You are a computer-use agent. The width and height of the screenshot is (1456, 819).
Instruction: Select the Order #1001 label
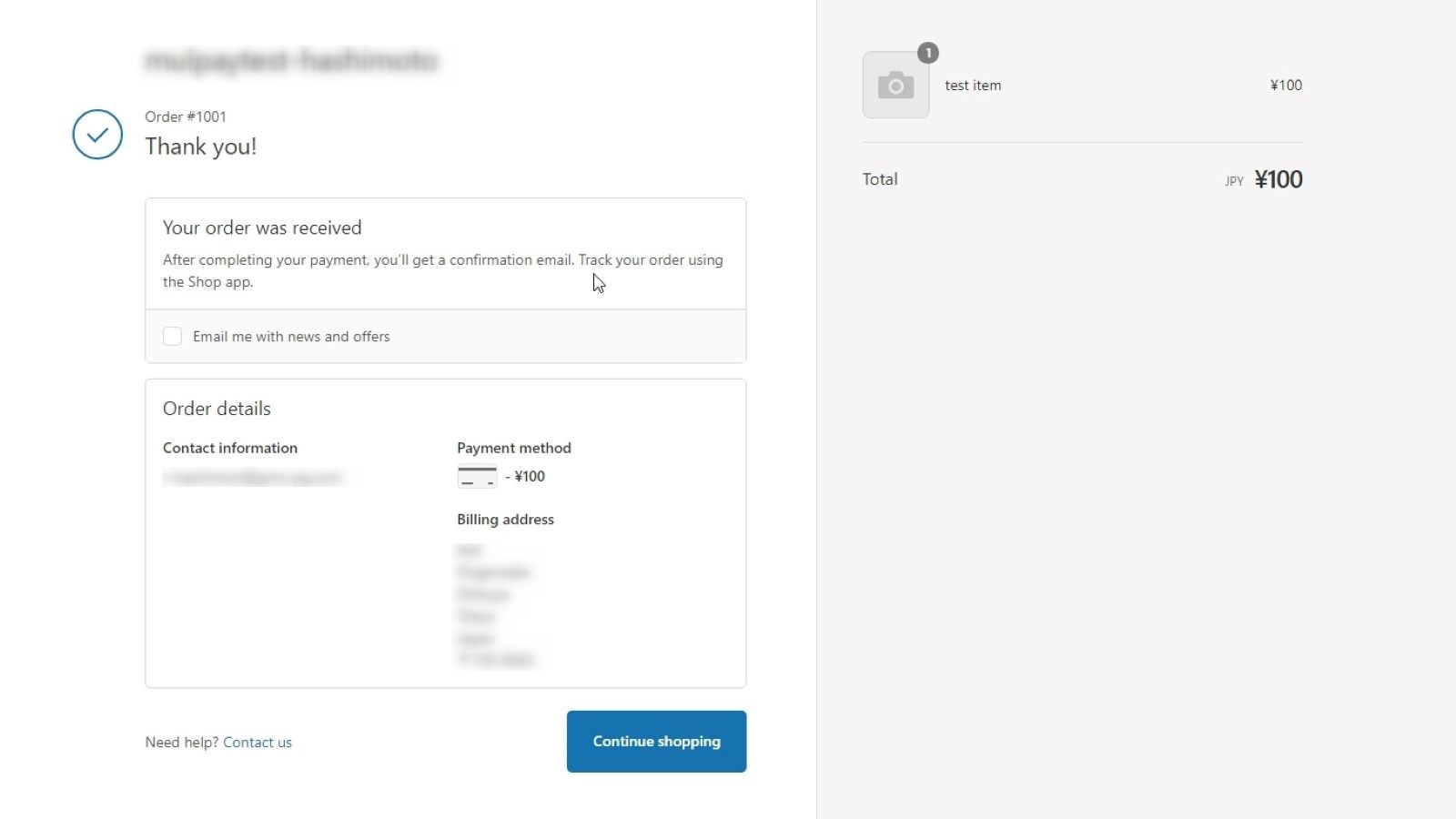tap(186, 116)
